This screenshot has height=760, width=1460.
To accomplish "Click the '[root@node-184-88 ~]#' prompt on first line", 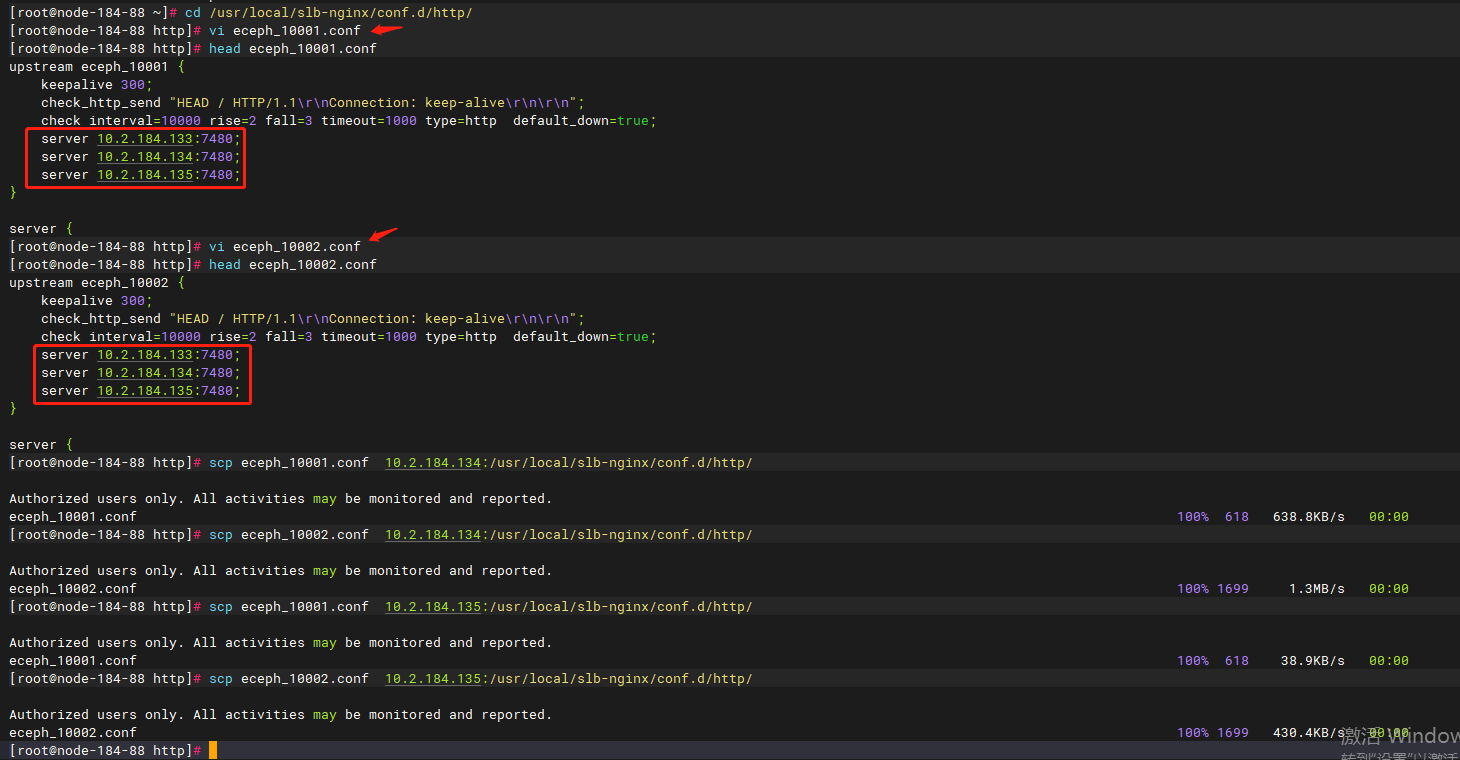I will tap(93, 12).
